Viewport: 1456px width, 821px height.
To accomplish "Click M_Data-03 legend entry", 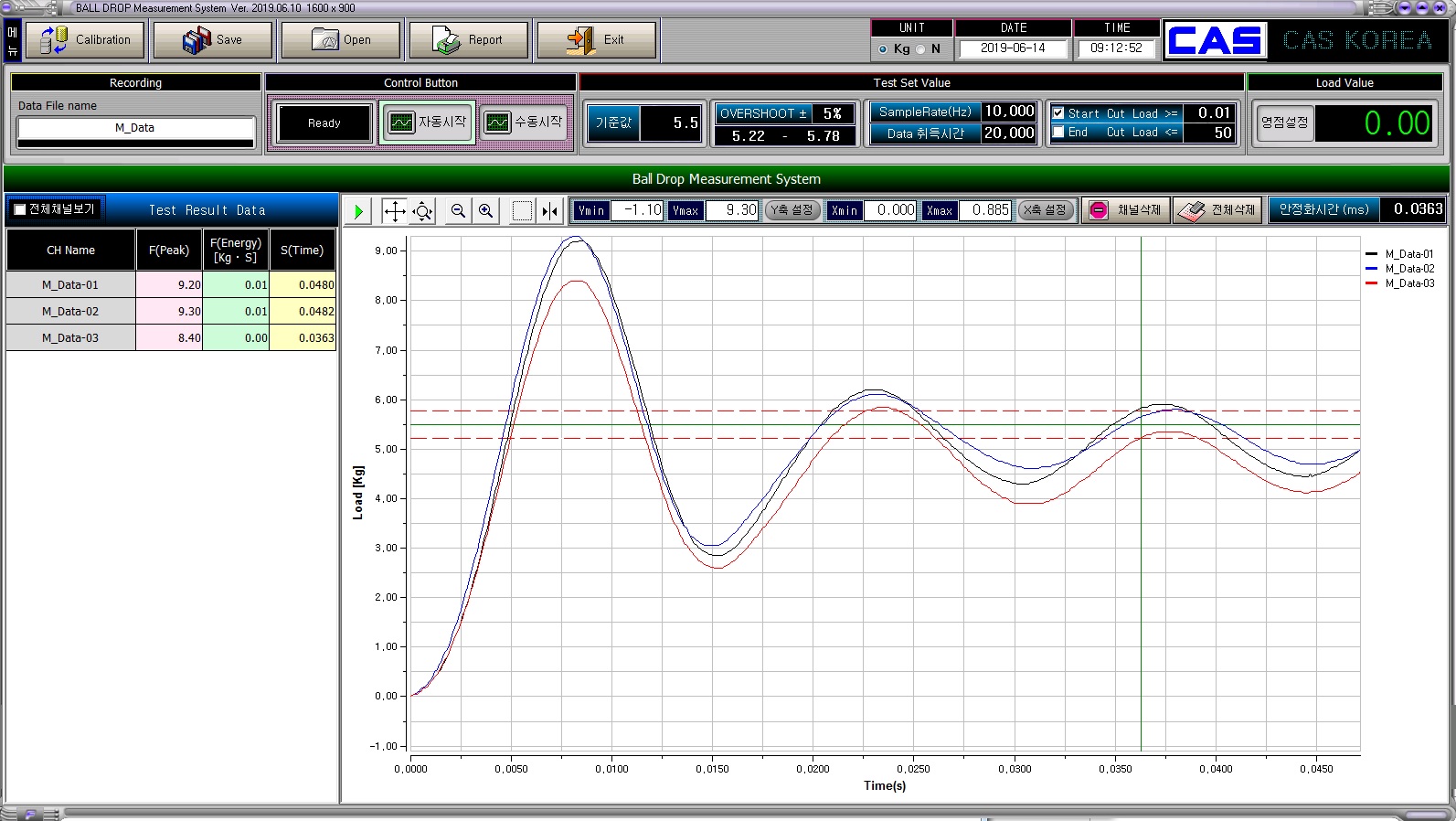I will tap(1400, 283).
